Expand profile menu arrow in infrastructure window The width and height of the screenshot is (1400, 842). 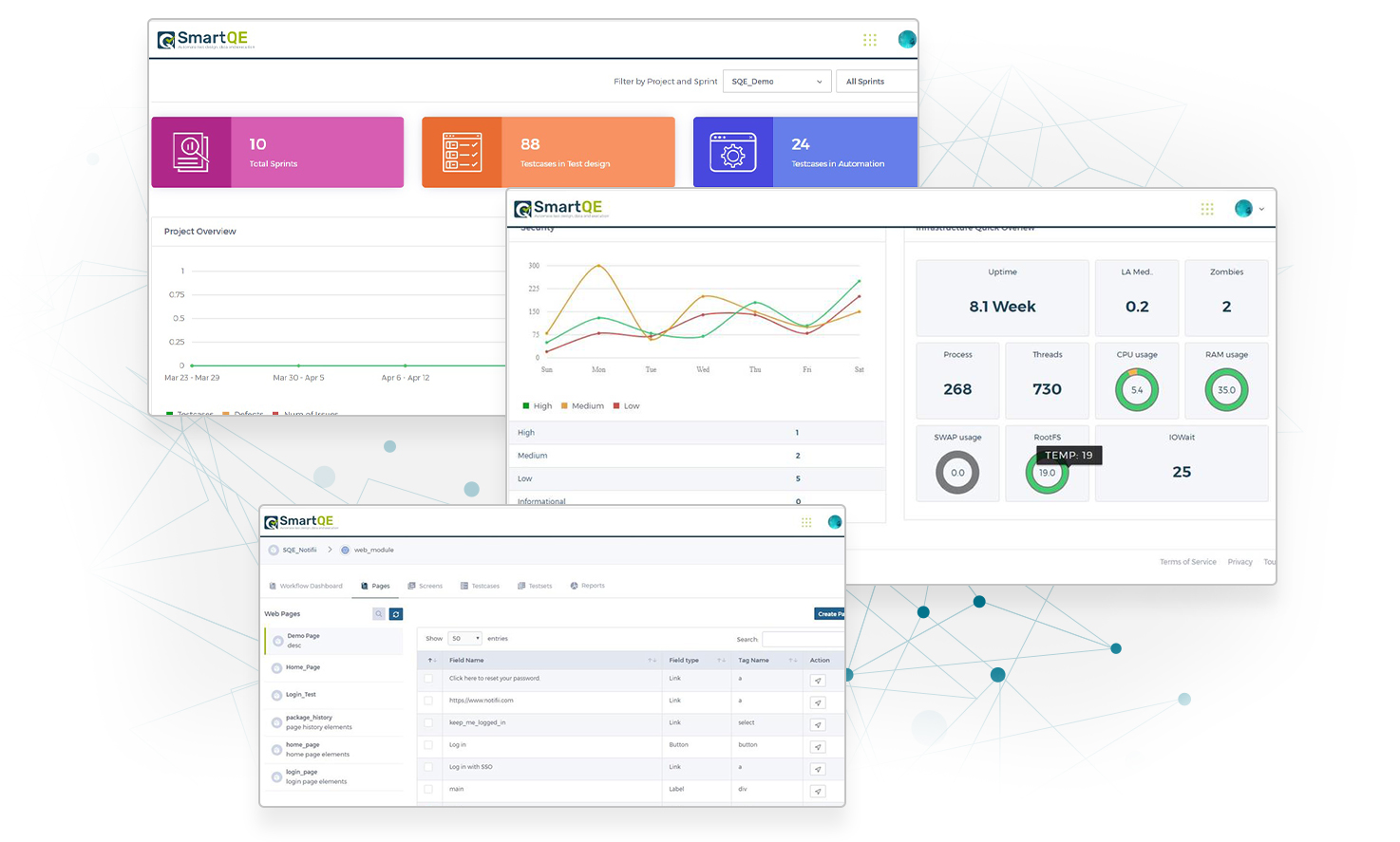coord(1261,210)
